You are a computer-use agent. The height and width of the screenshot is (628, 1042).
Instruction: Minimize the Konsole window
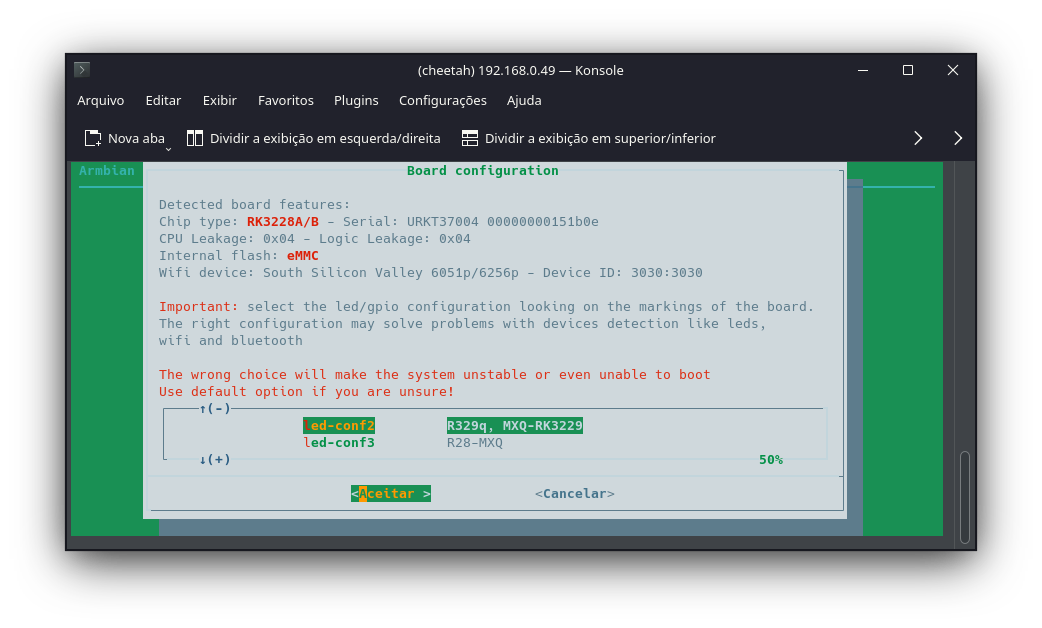coord(863,70)
